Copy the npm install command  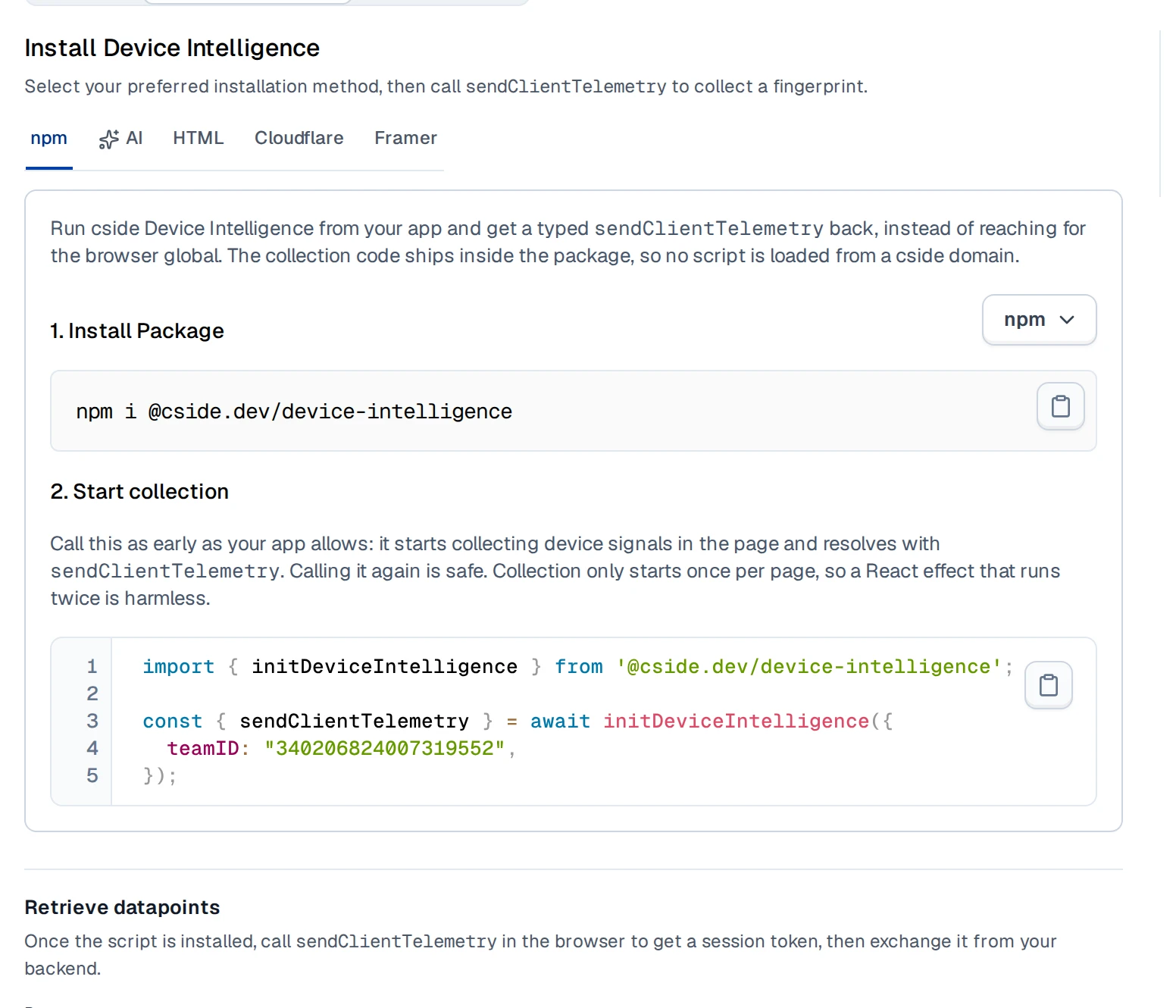(x=1060, y=407)
